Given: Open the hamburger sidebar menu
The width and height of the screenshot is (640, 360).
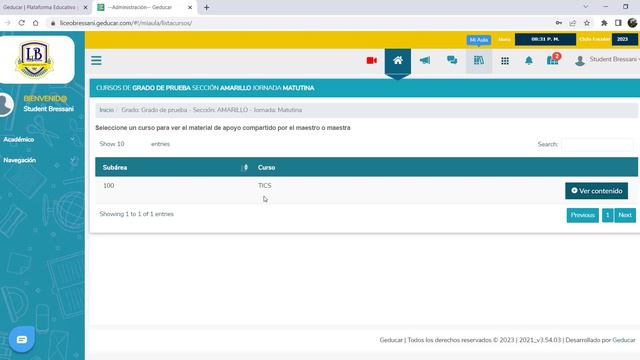Looking at the screenshot, I should [x=96, y=60].
